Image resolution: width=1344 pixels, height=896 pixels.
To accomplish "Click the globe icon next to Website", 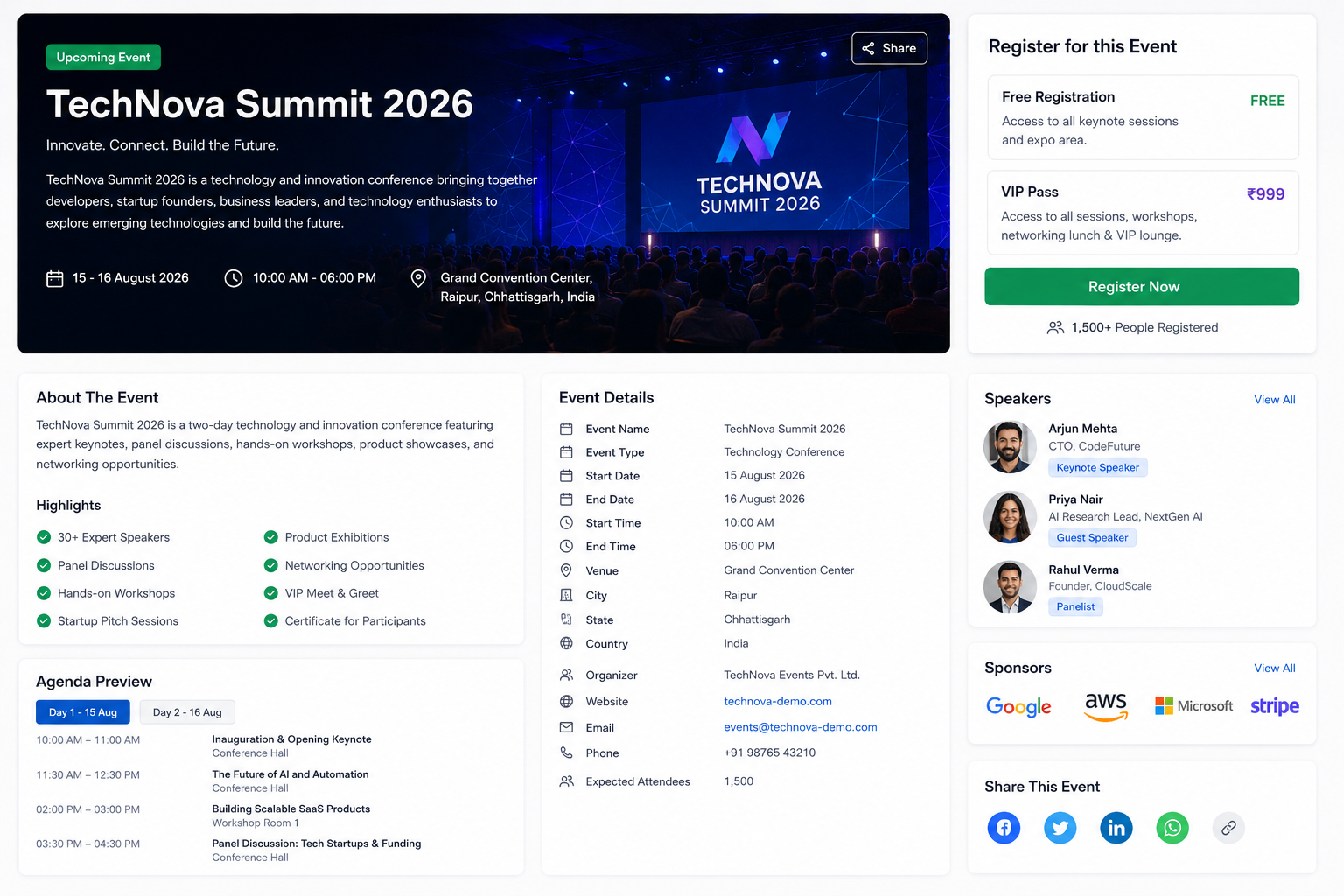I will (567, 702).
